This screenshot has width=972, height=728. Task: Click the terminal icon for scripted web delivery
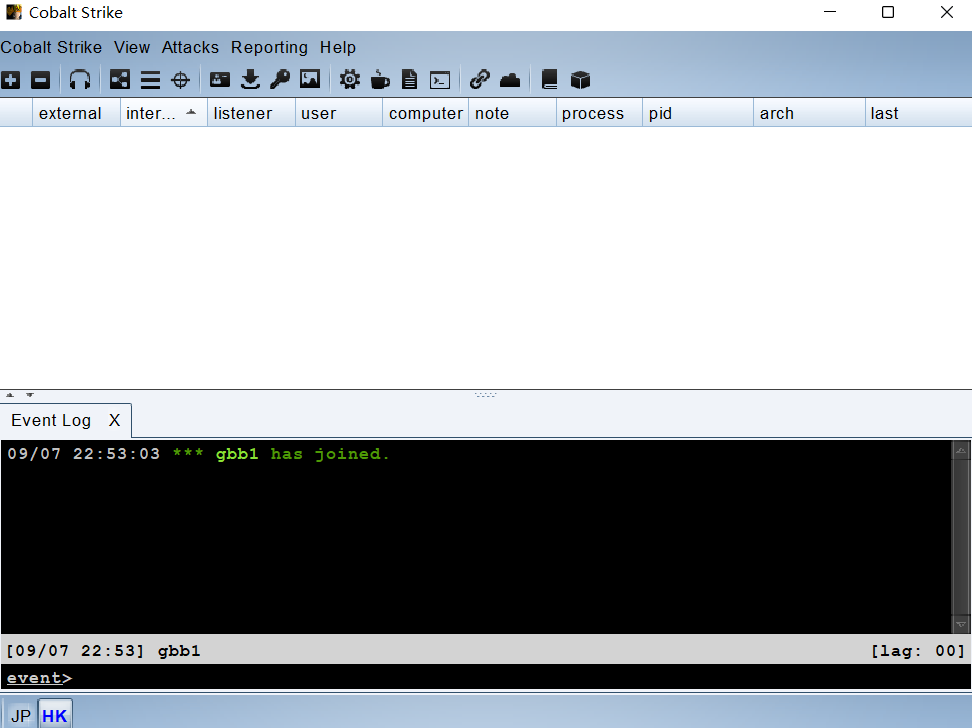coord(440,80)
